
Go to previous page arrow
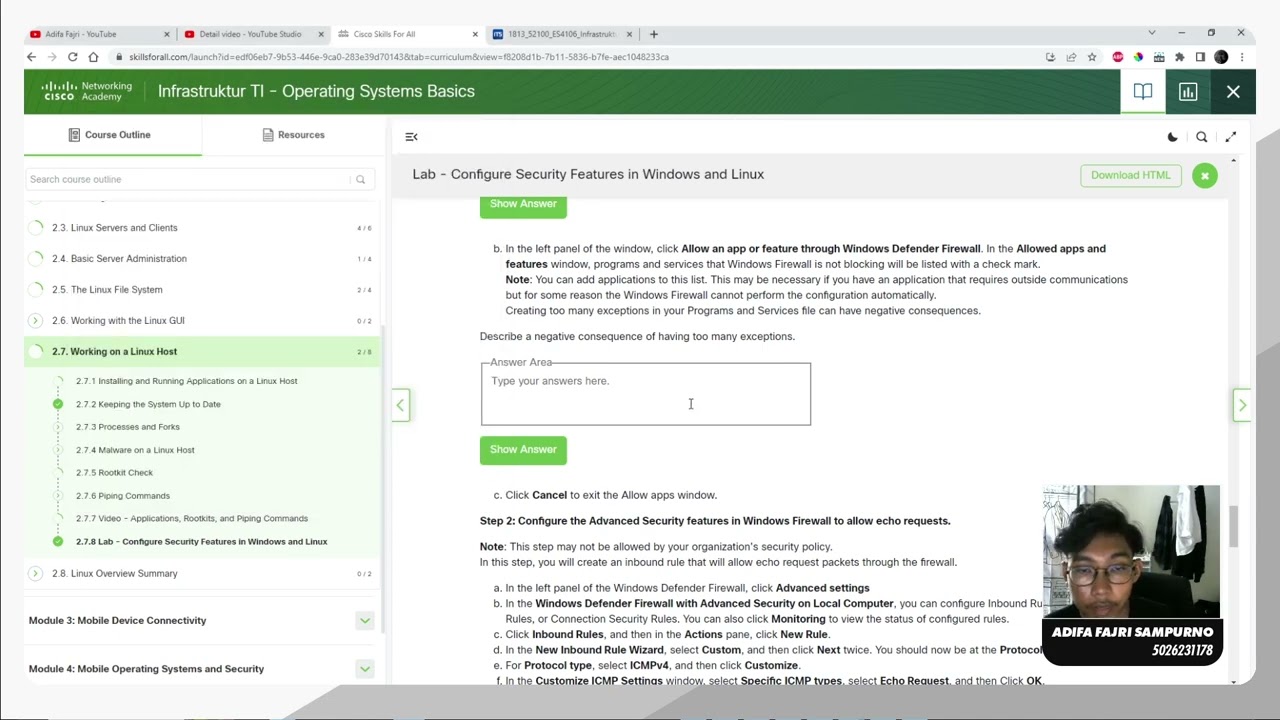400,405
